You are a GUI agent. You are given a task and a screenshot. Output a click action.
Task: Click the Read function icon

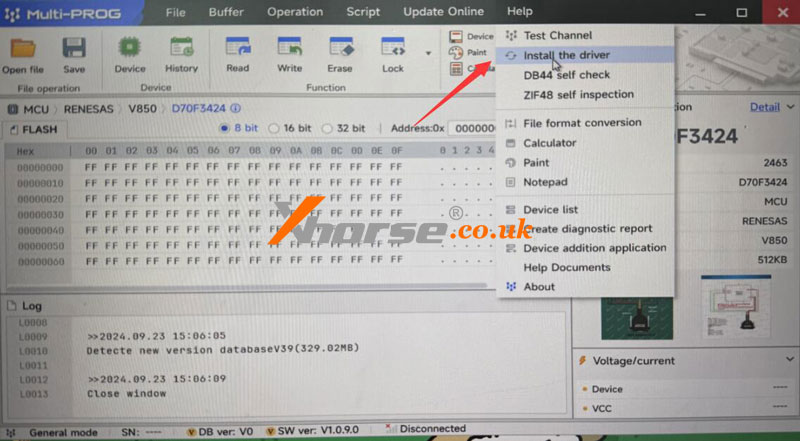[237, 49]
